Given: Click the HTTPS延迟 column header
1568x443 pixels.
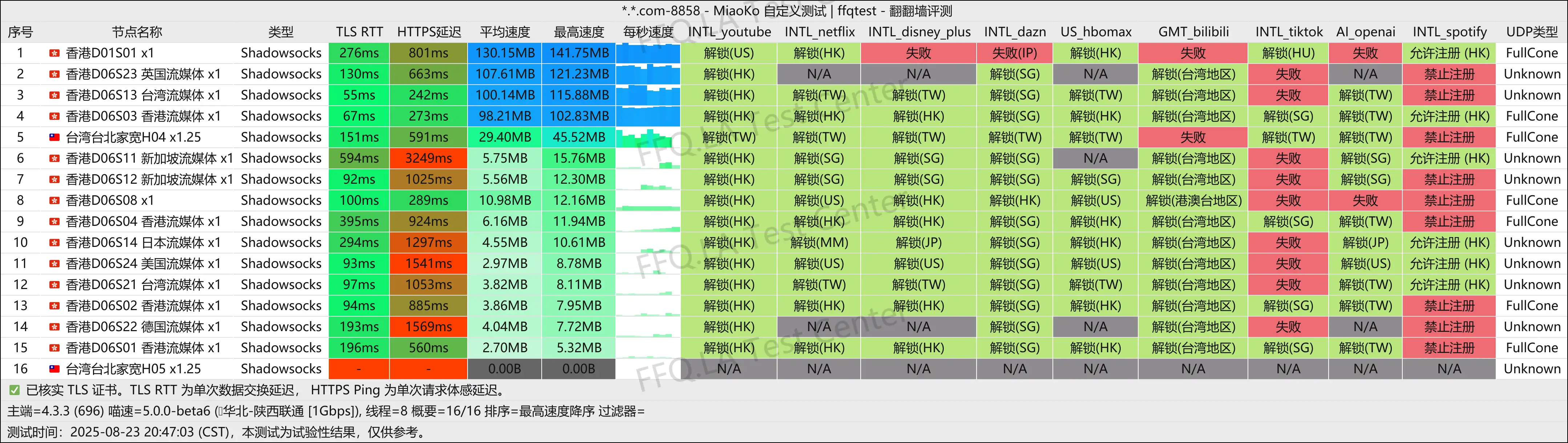Looking at the screenshot, I should point(429,32).
